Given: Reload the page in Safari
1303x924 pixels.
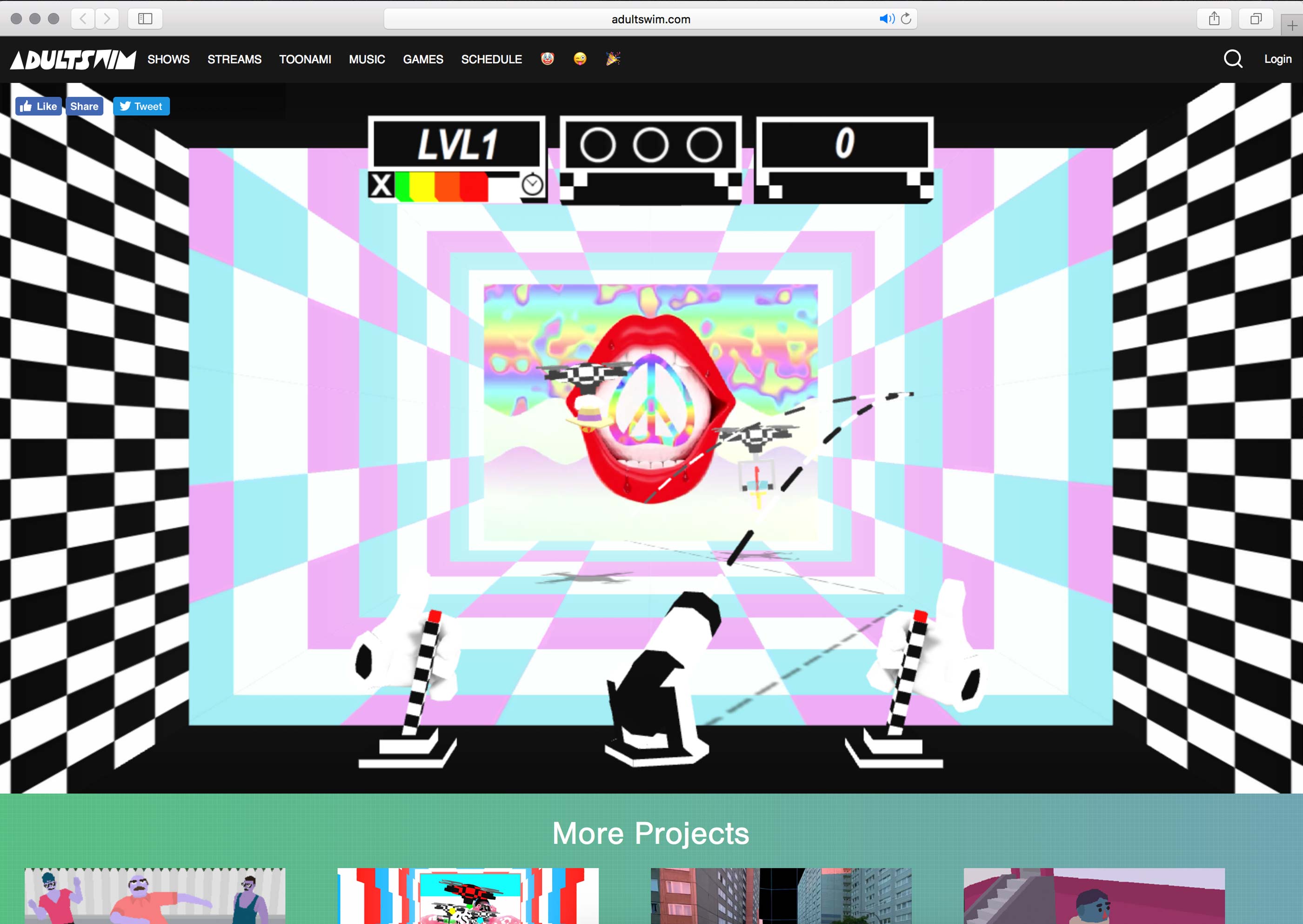Looking at the screenshot, I should coord(906,19).
